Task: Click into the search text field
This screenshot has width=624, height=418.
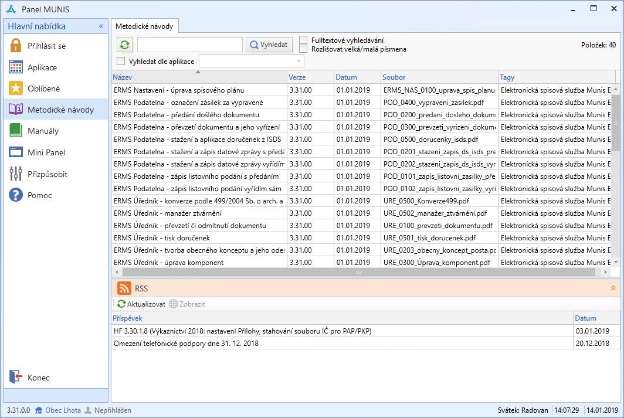Action: (189, 45)
